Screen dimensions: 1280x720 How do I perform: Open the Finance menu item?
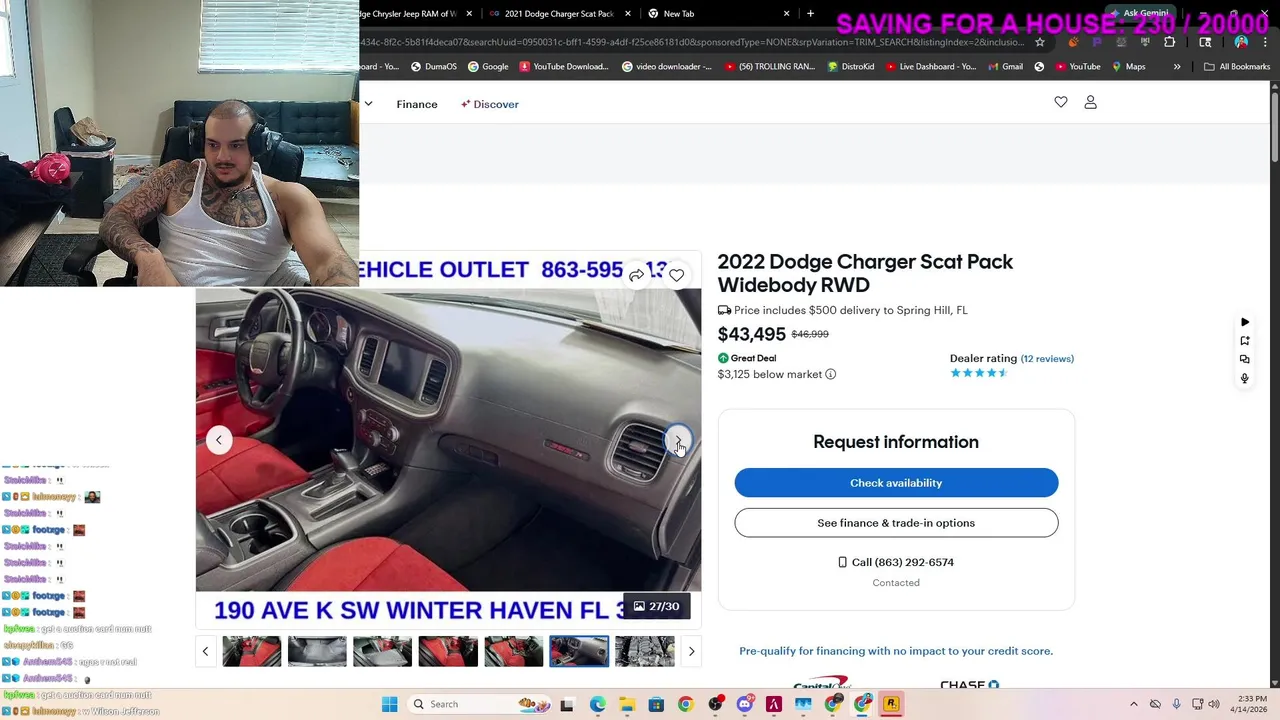pos(417,104)
